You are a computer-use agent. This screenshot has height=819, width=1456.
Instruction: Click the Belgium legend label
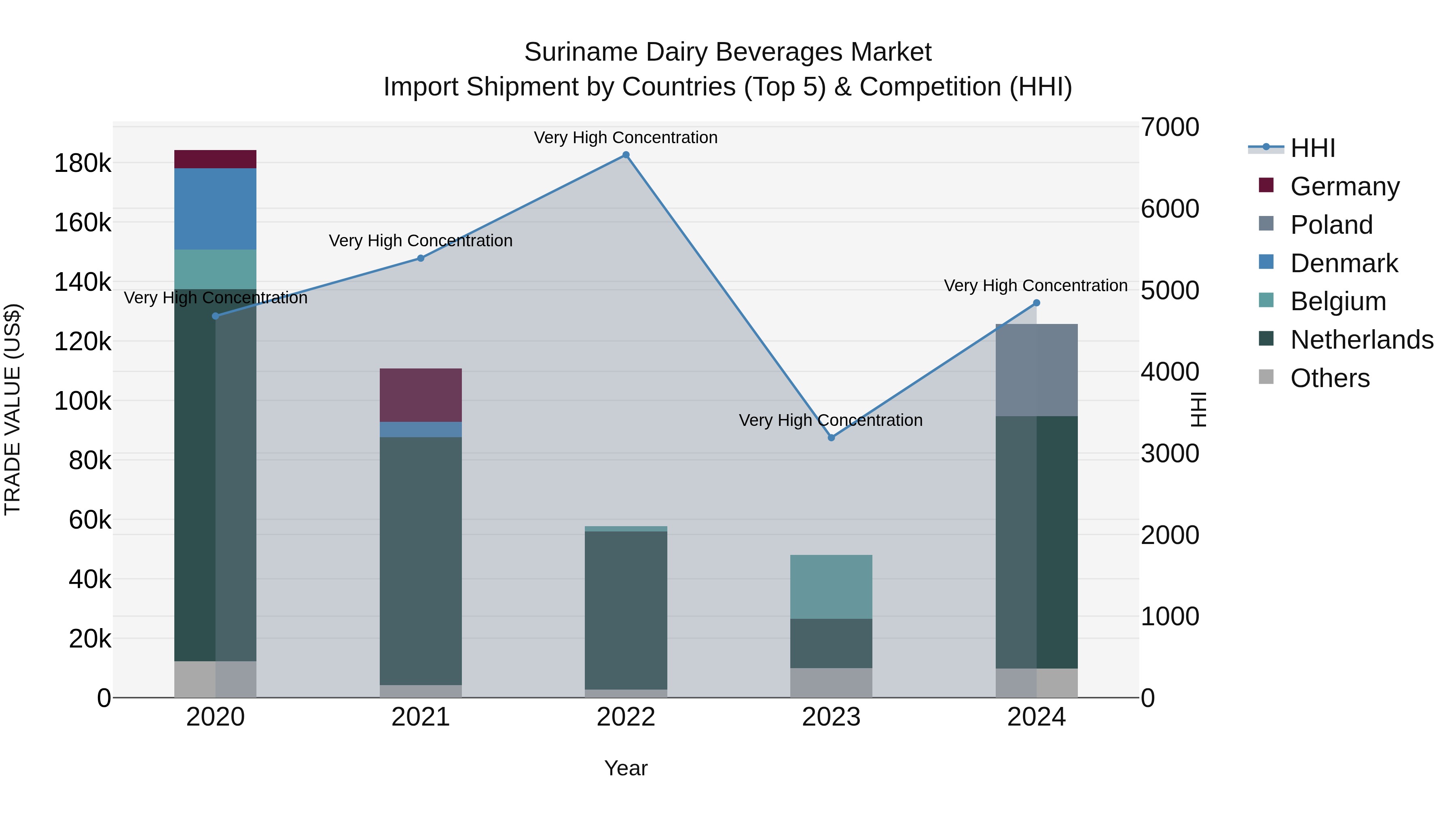pyautogui.click(x=1338, y=301)
